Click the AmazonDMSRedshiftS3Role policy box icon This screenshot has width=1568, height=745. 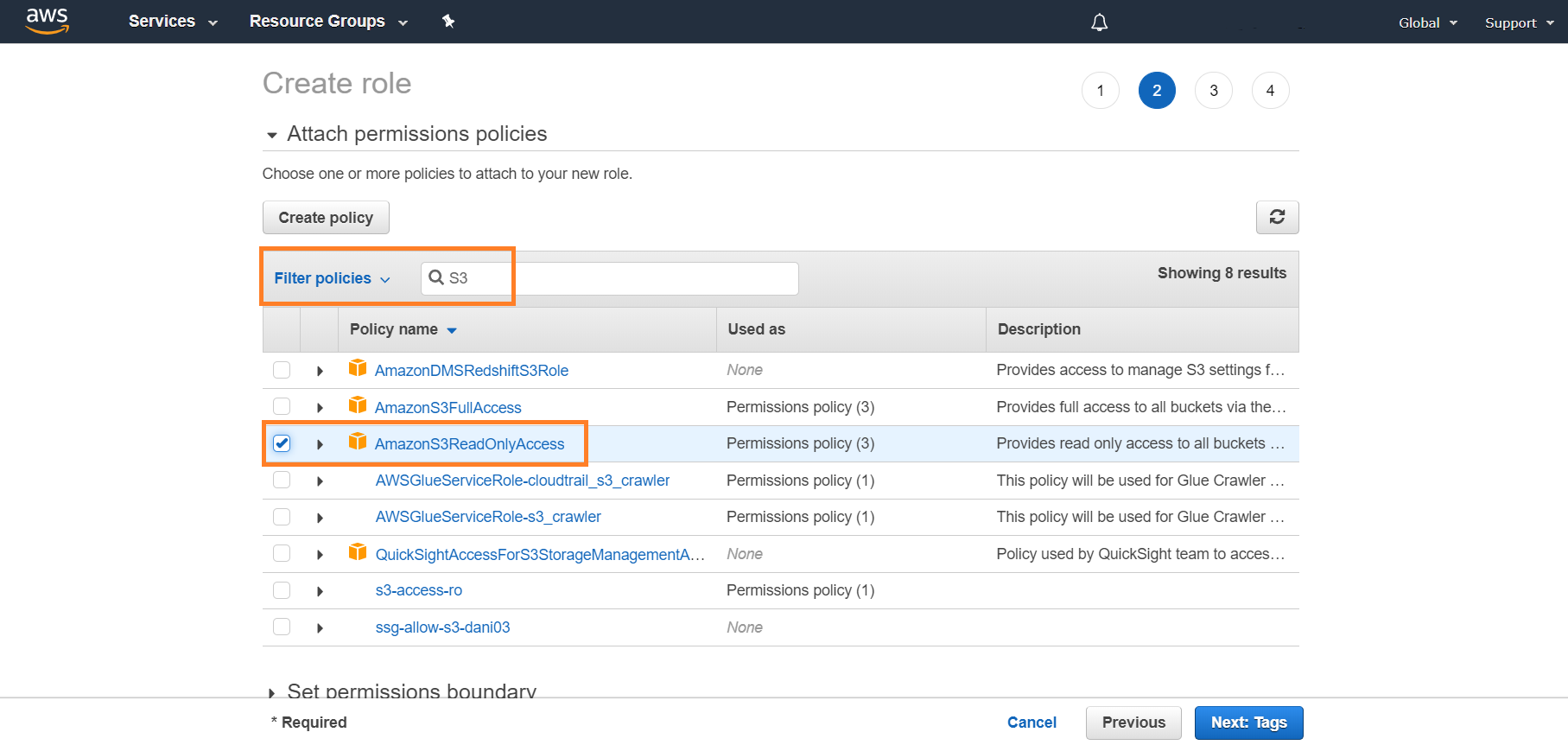point(358,368)
